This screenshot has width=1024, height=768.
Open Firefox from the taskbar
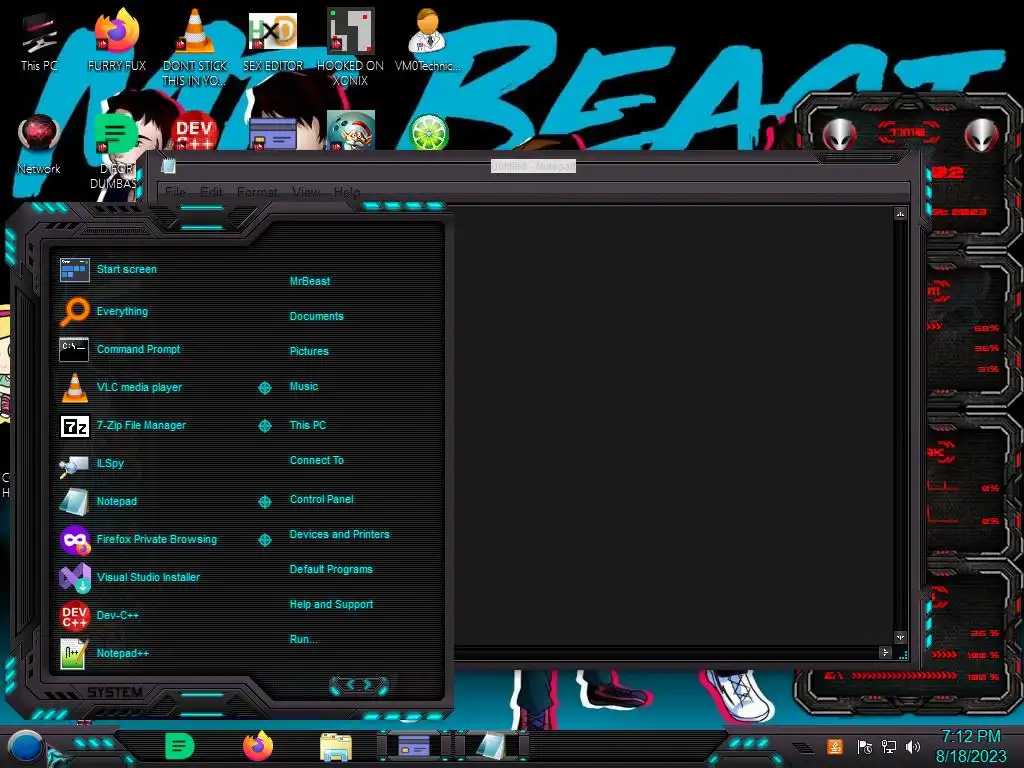(258, 746)
